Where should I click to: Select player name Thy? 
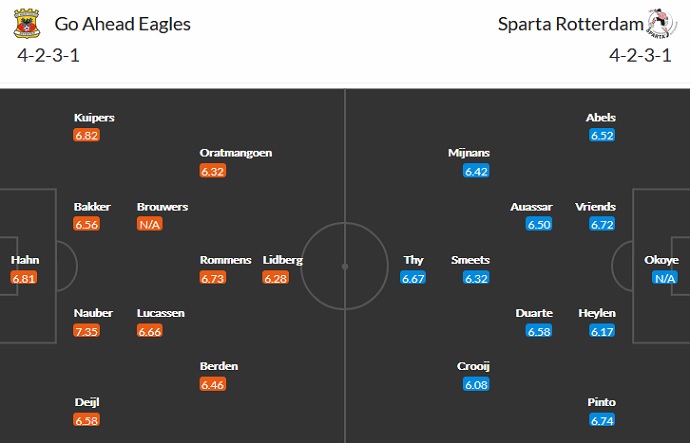[x=414, y=260]
